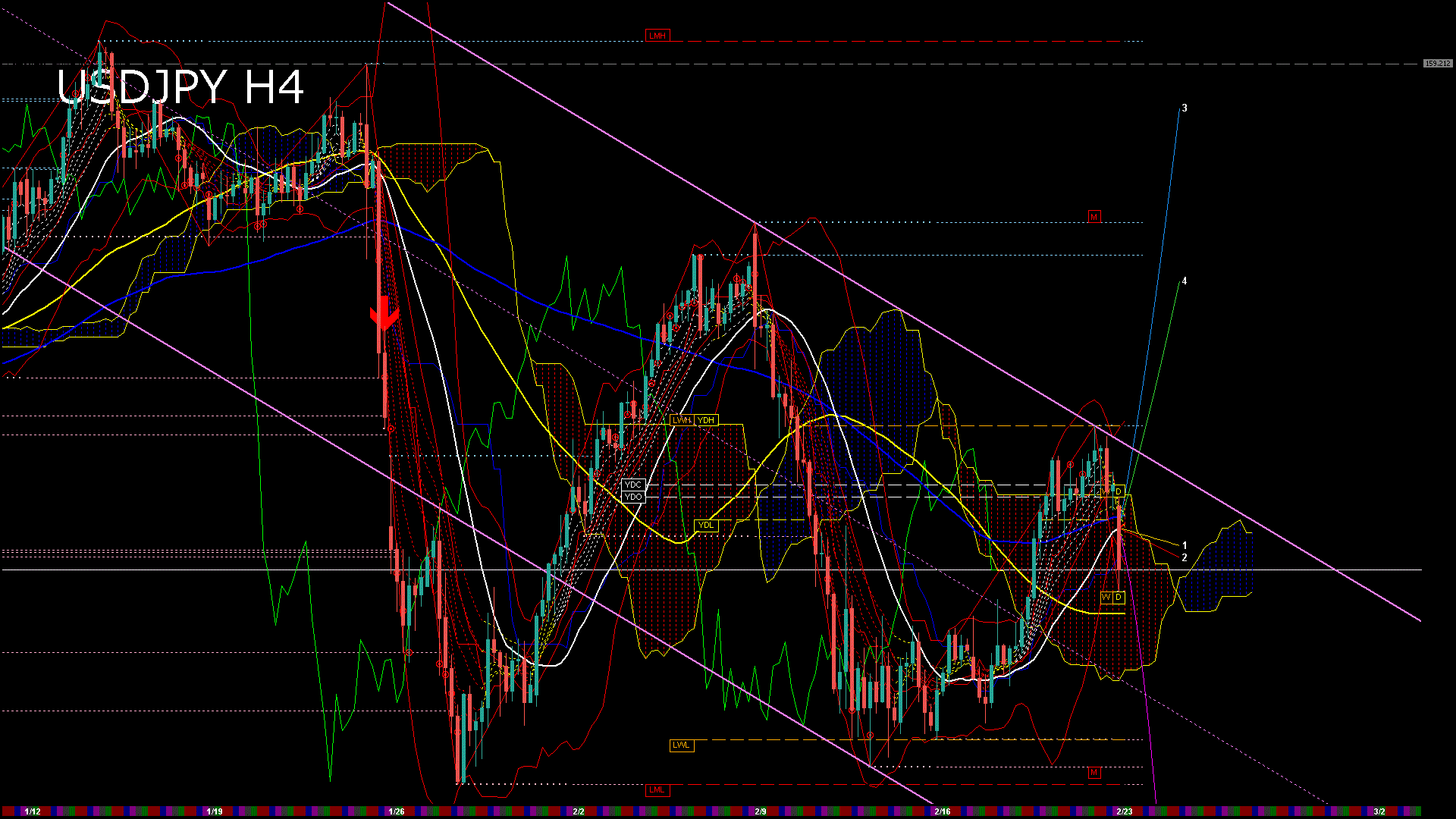
Task: Click the 159.212 price tag on the right
Action: 1438,64
